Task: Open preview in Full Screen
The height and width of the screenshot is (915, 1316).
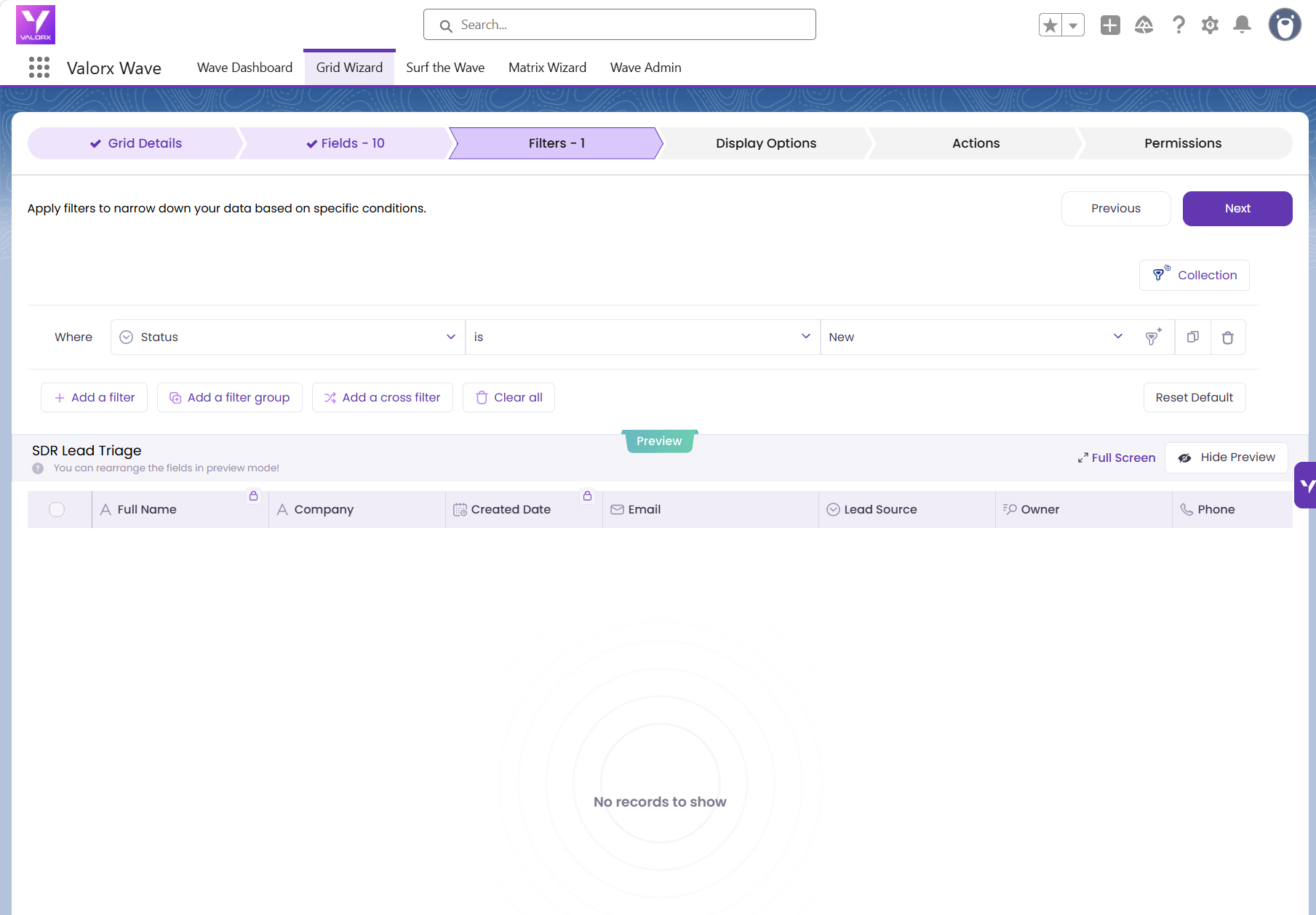Action: pos(1117,457)
